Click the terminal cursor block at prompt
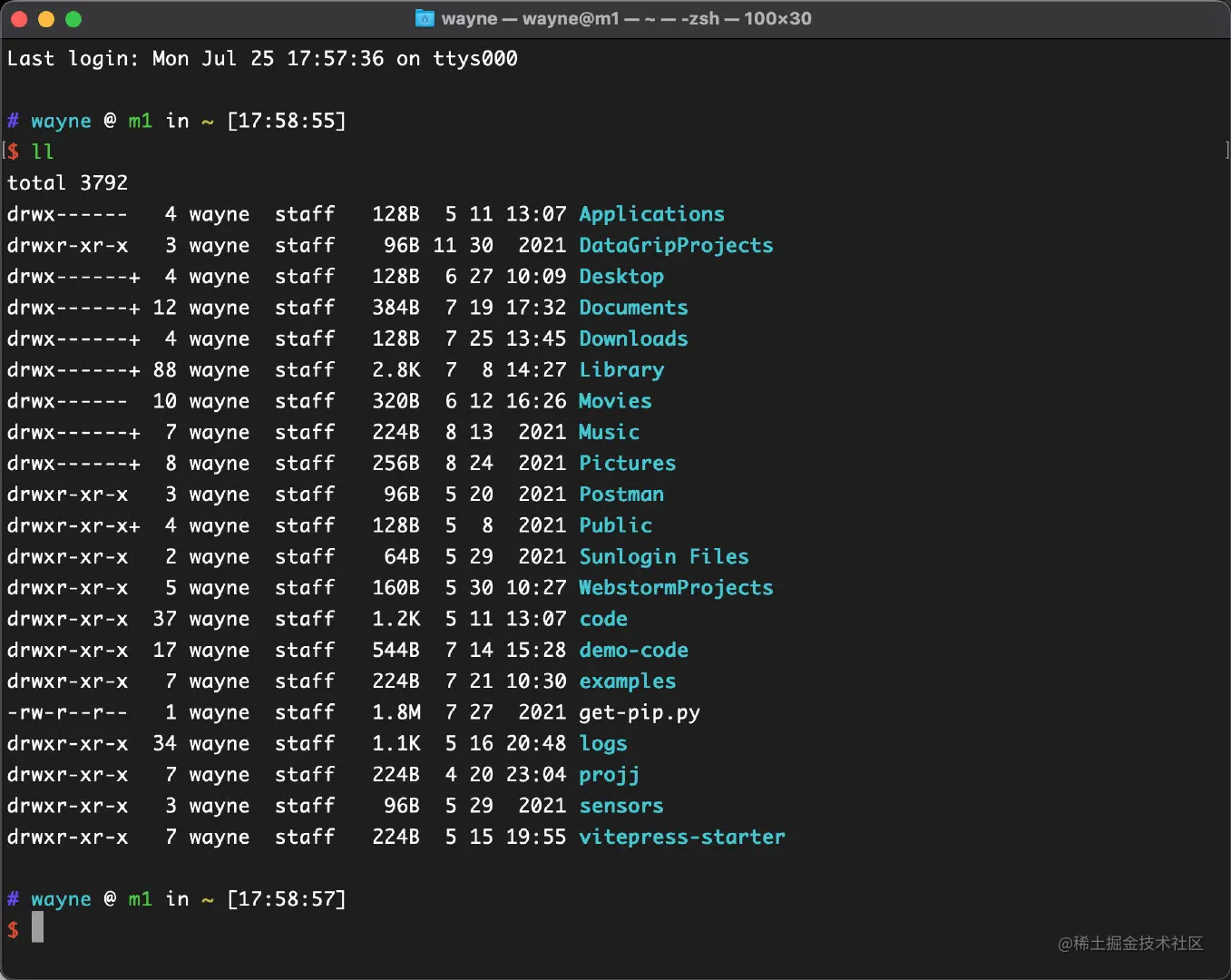 point(37,927)
